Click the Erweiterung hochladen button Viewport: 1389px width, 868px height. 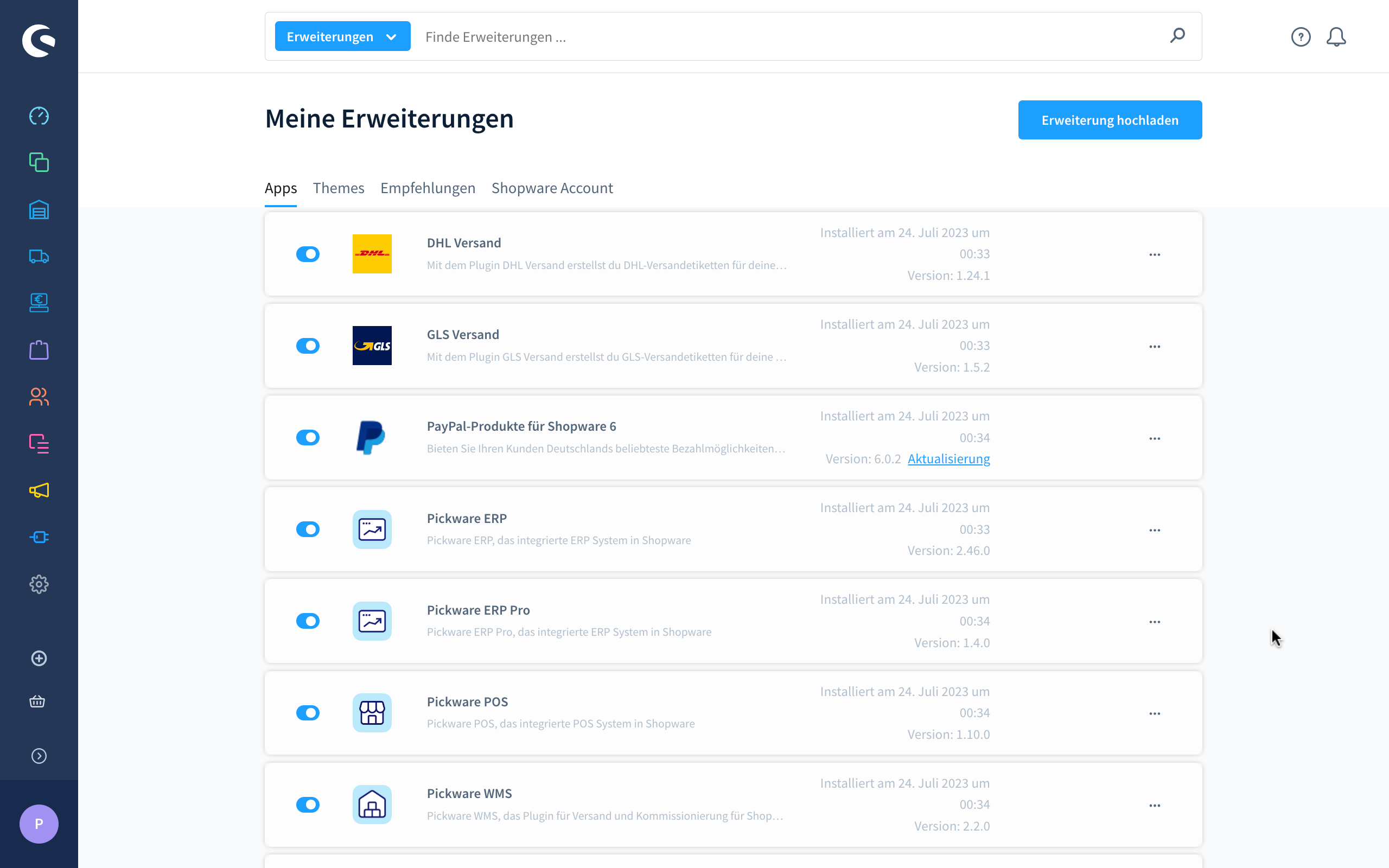point(1110,120)
